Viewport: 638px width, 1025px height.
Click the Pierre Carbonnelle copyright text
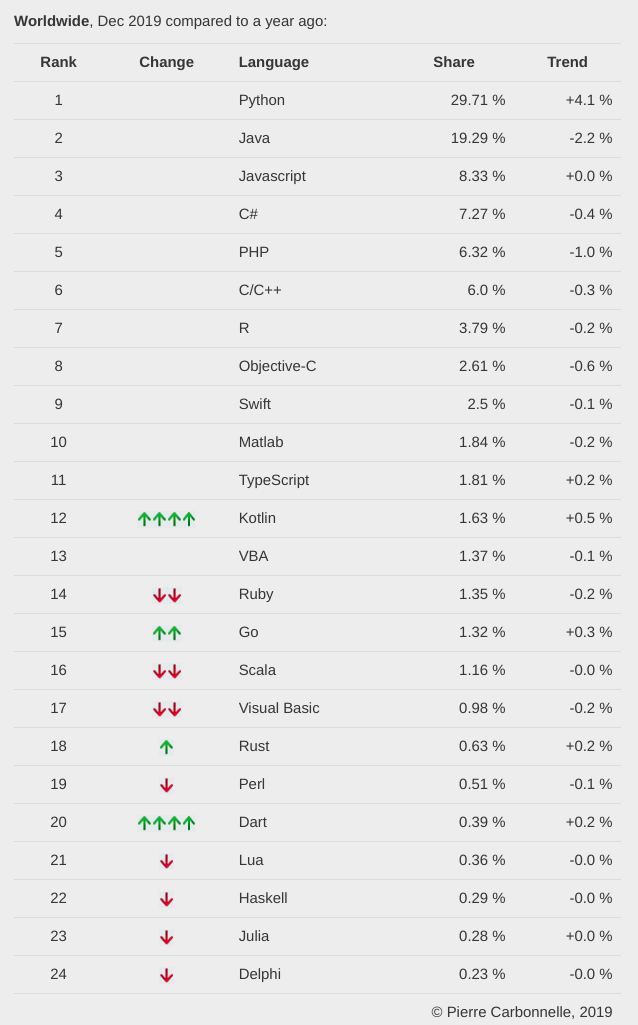pyautogui.click(x=521, y=1012)
